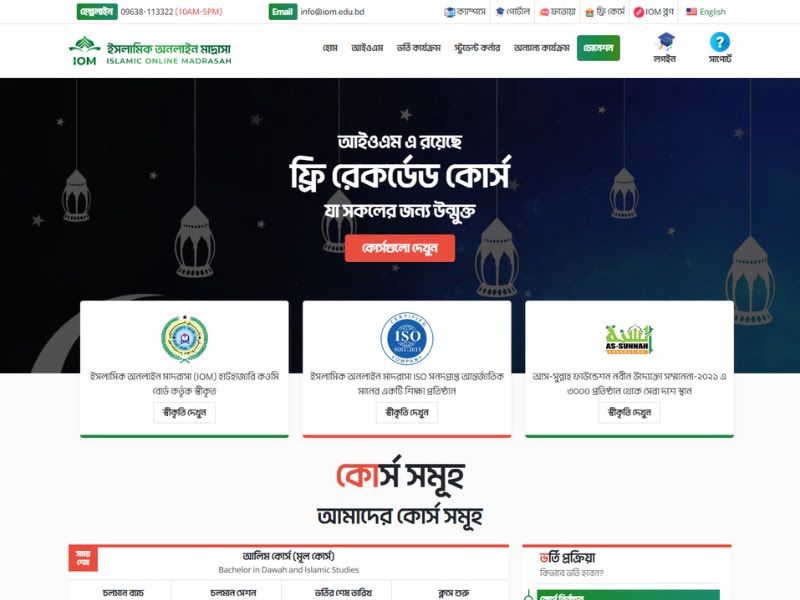Open the free course link in top bar
Viewport: 800px width, 600px height.
tap(605, 12)
